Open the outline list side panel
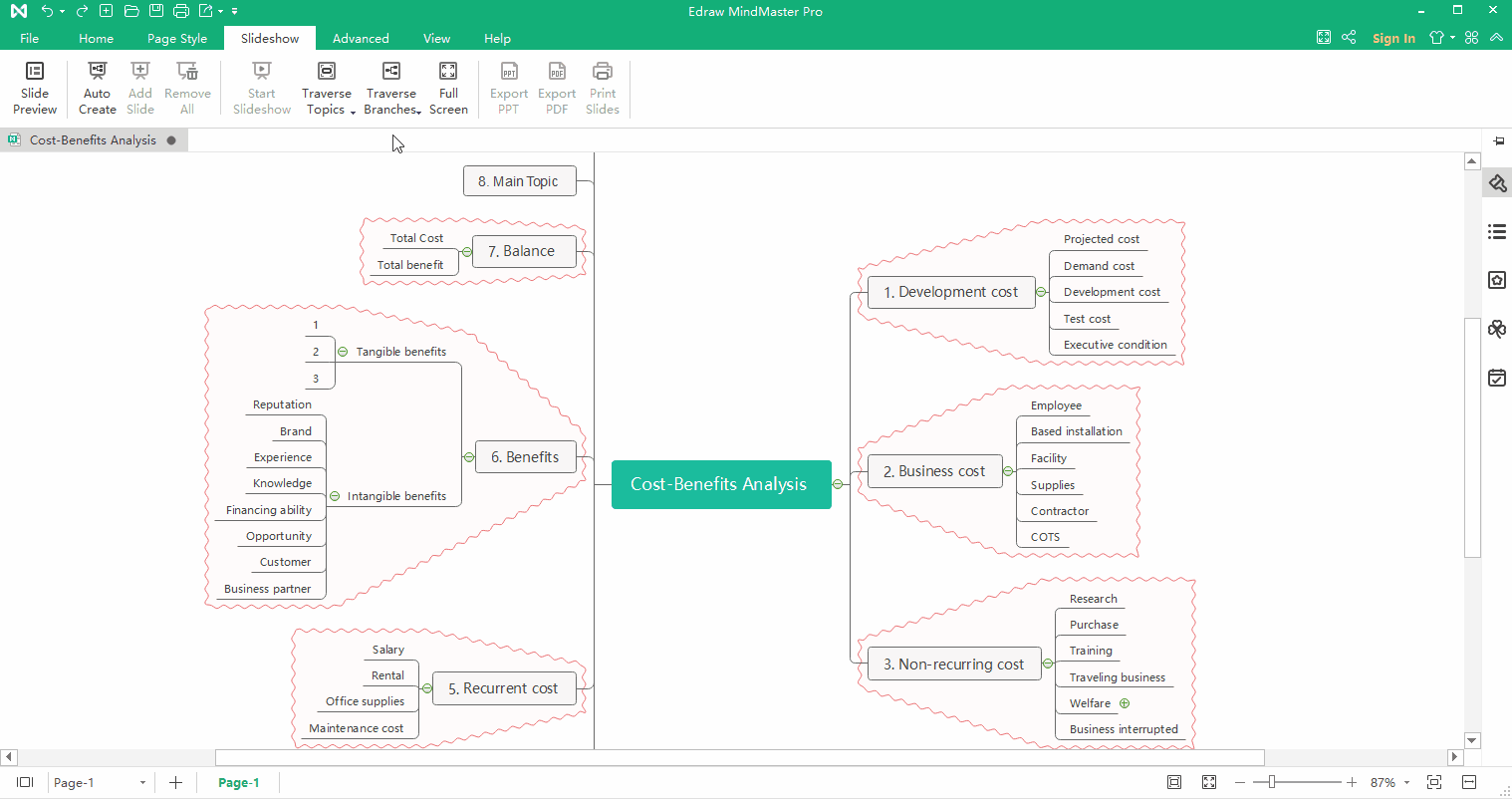The image size is (1512, 799). 1496,232
